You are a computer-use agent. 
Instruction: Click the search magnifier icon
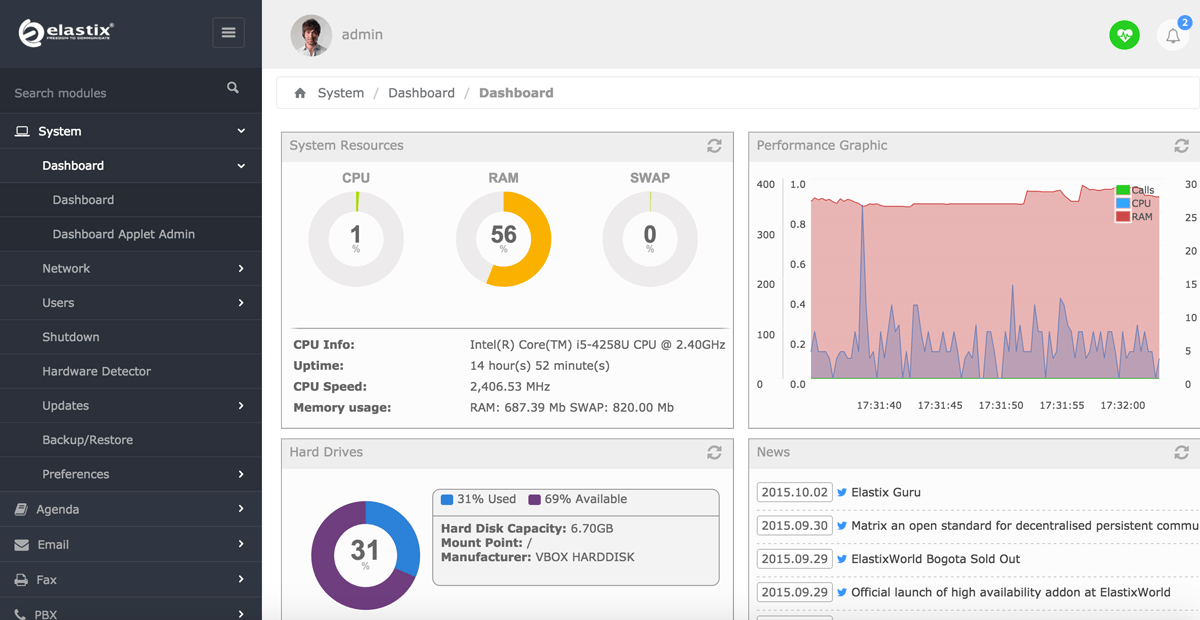tap(233, 88)
